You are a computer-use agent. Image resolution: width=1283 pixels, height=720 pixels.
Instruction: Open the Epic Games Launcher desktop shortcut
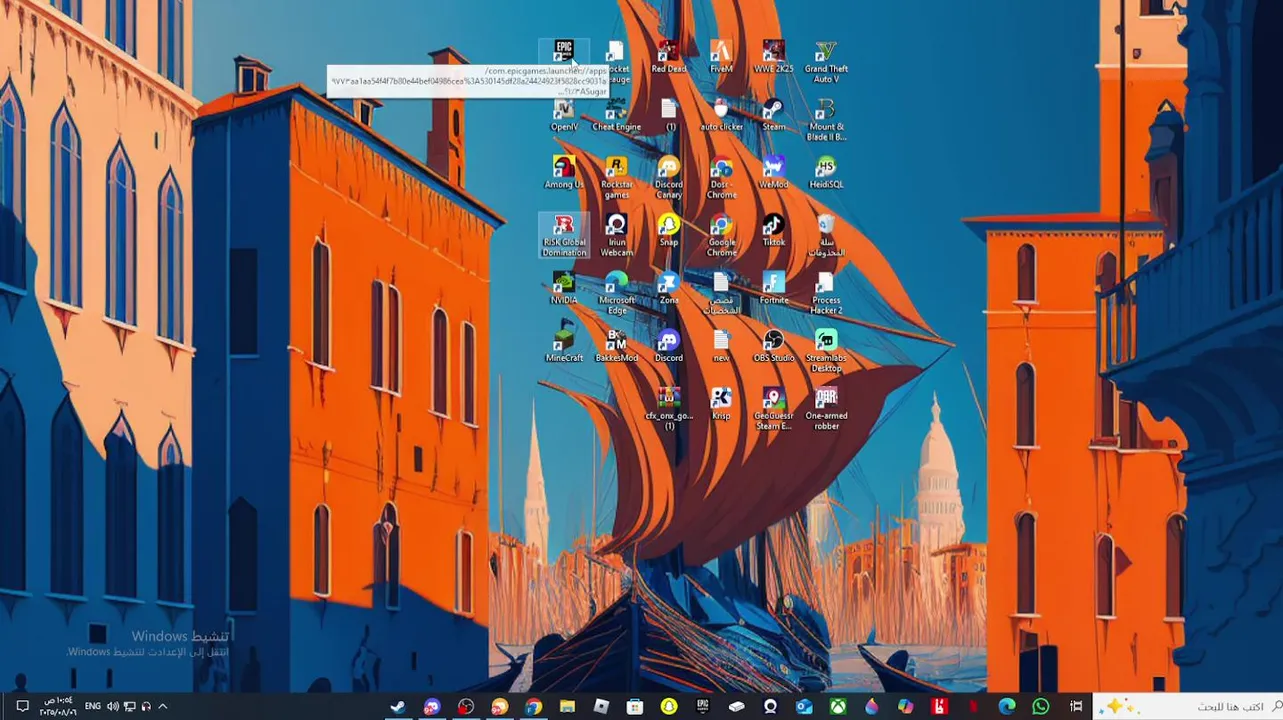pos(564,52)
